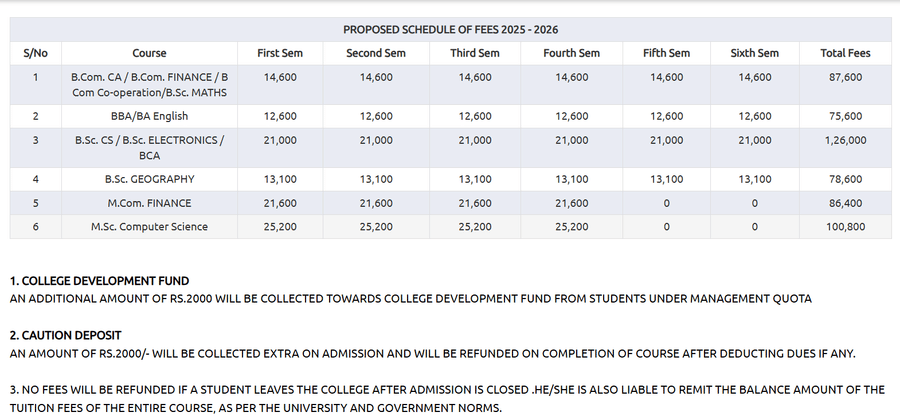
Task: Click the 'M.Sc. Computer Science' course cell
Action: pyautogui.click(x=149, y=227)
